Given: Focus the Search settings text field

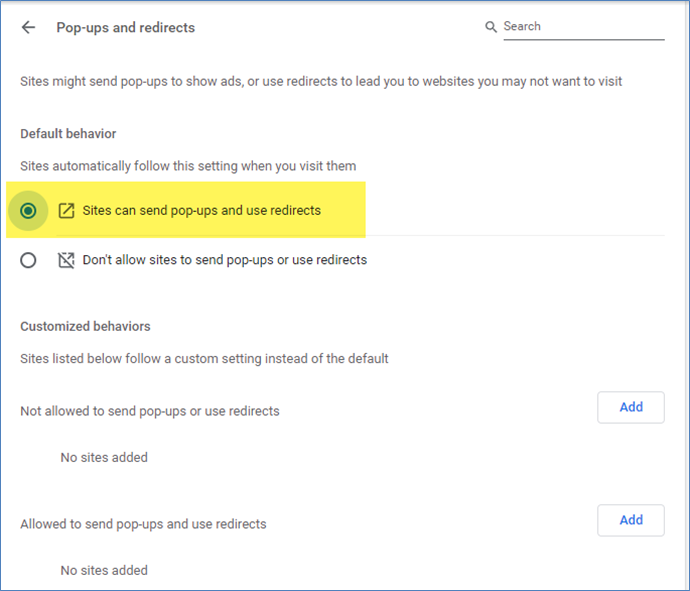Looking at the screenshot, I should pos(582,27).
